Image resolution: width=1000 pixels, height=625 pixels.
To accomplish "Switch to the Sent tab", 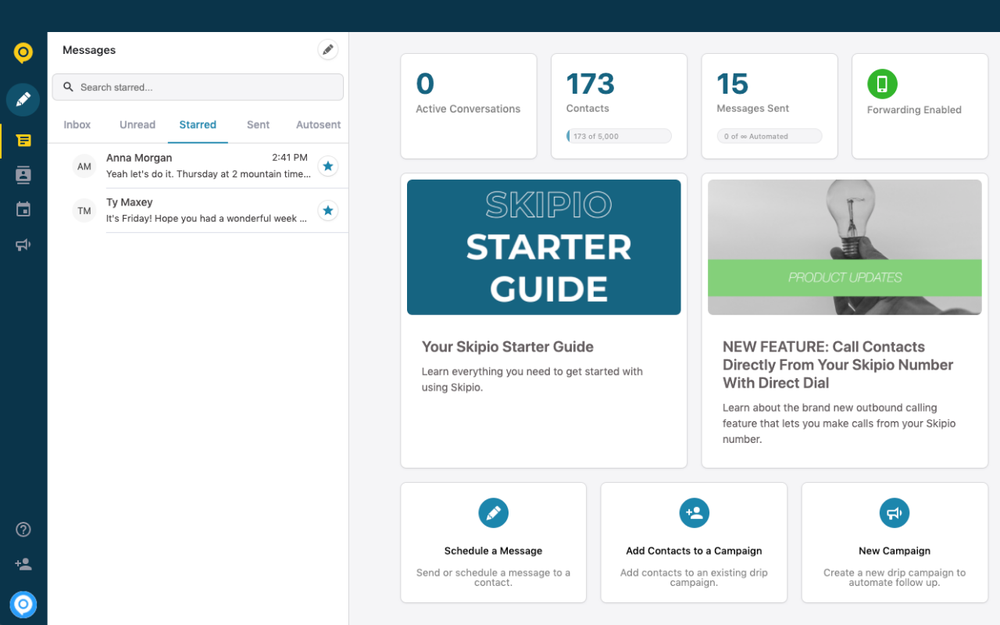I will click(x=258, y=124).
